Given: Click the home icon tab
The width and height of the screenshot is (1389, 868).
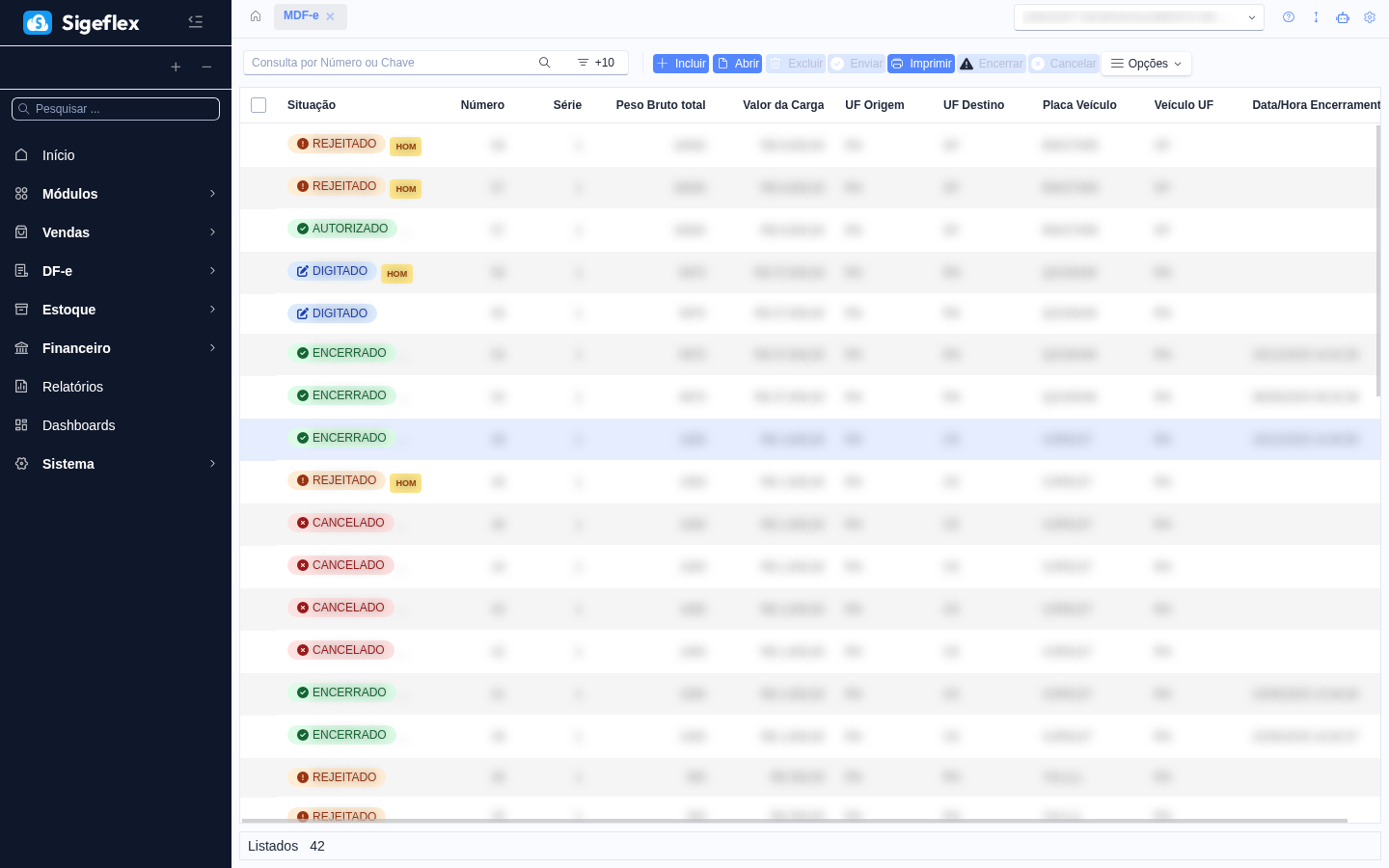Looking at the screenshot, I should pos(256,16).
